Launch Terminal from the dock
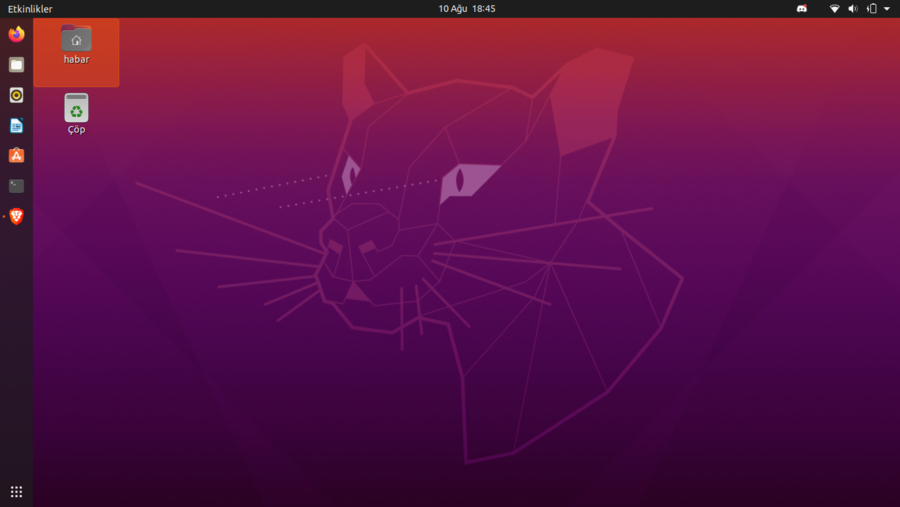Screen dimensions: 900x507 (16, 186)
